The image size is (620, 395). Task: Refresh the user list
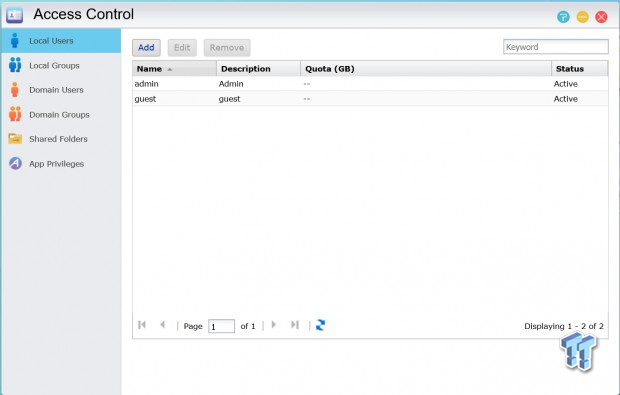(320, 325)
